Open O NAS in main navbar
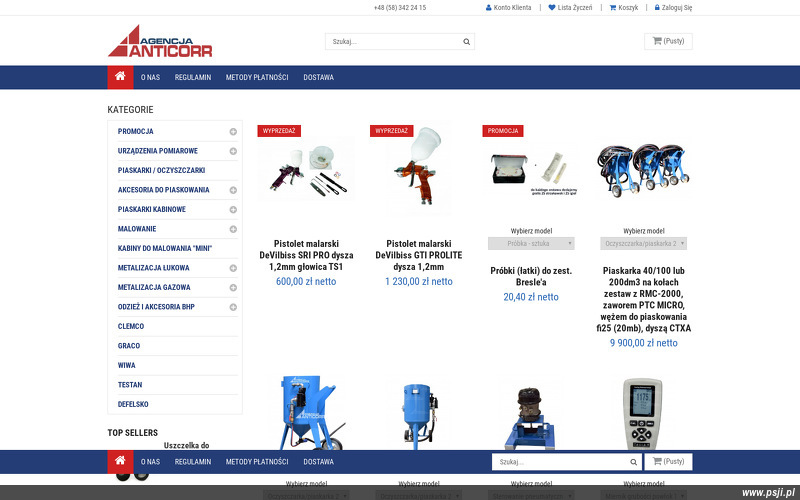800x500 pixels. pyautogui.click(x=151, y=78)
